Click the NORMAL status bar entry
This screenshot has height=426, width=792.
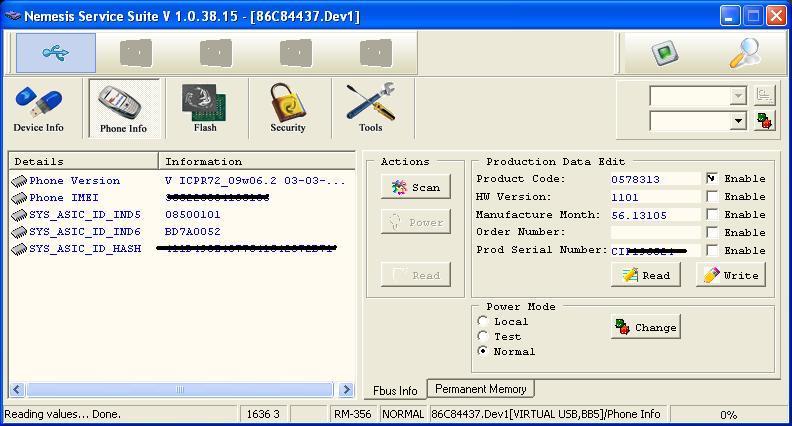pos(403,414)
